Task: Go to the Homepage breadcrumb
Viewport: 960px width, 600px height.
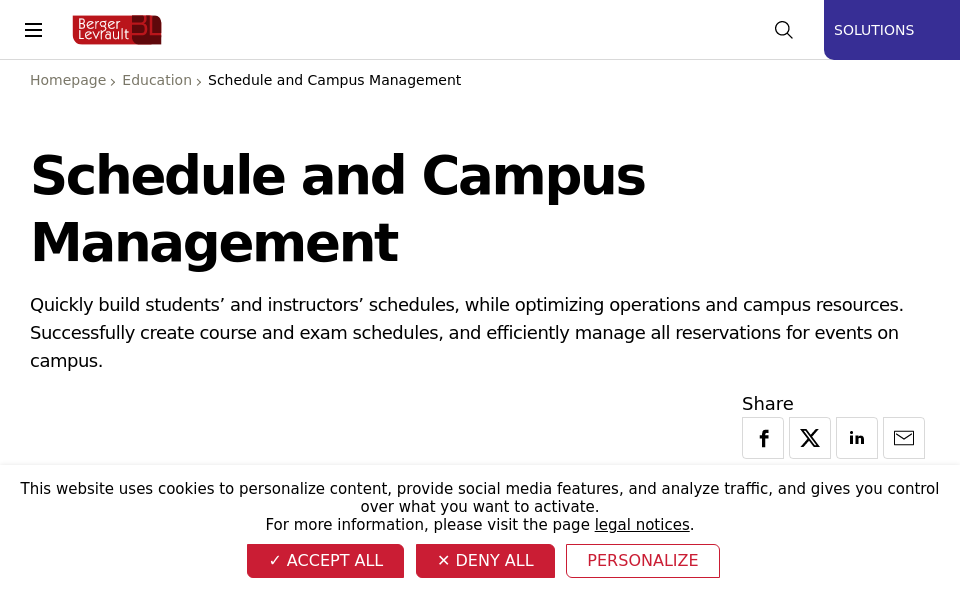Action: [x=68, y=80]
